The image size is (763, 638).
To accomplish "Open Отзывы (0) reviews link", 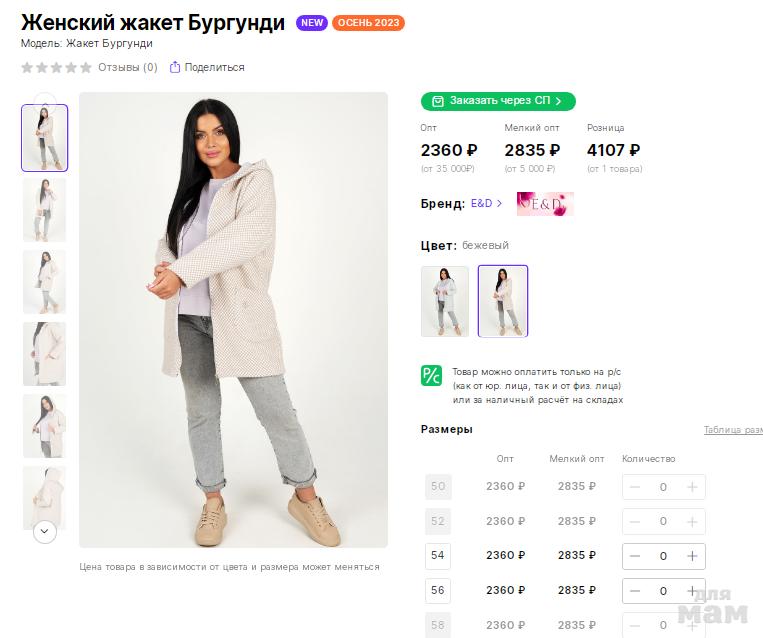I will tap(127, 68).
